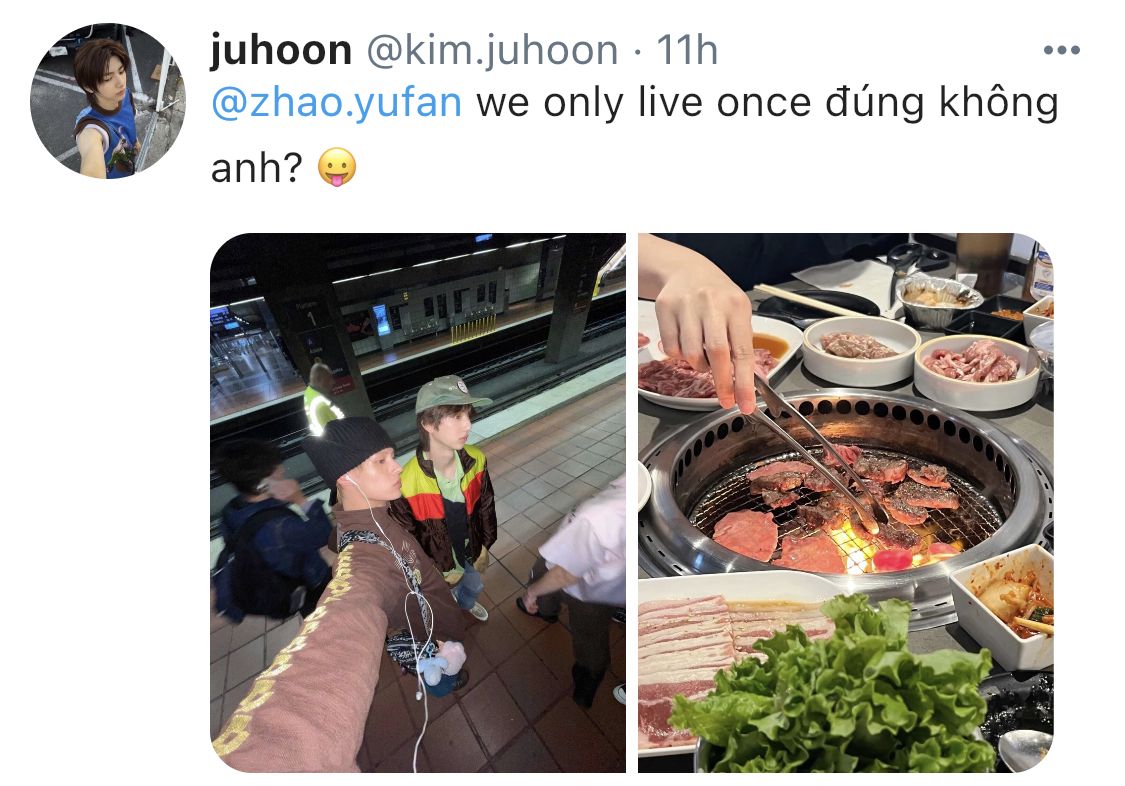The height and width of the screenshot is (786, 1125).
Task: Click the black beanie in the station photo
Action: (x=347, y=447)
